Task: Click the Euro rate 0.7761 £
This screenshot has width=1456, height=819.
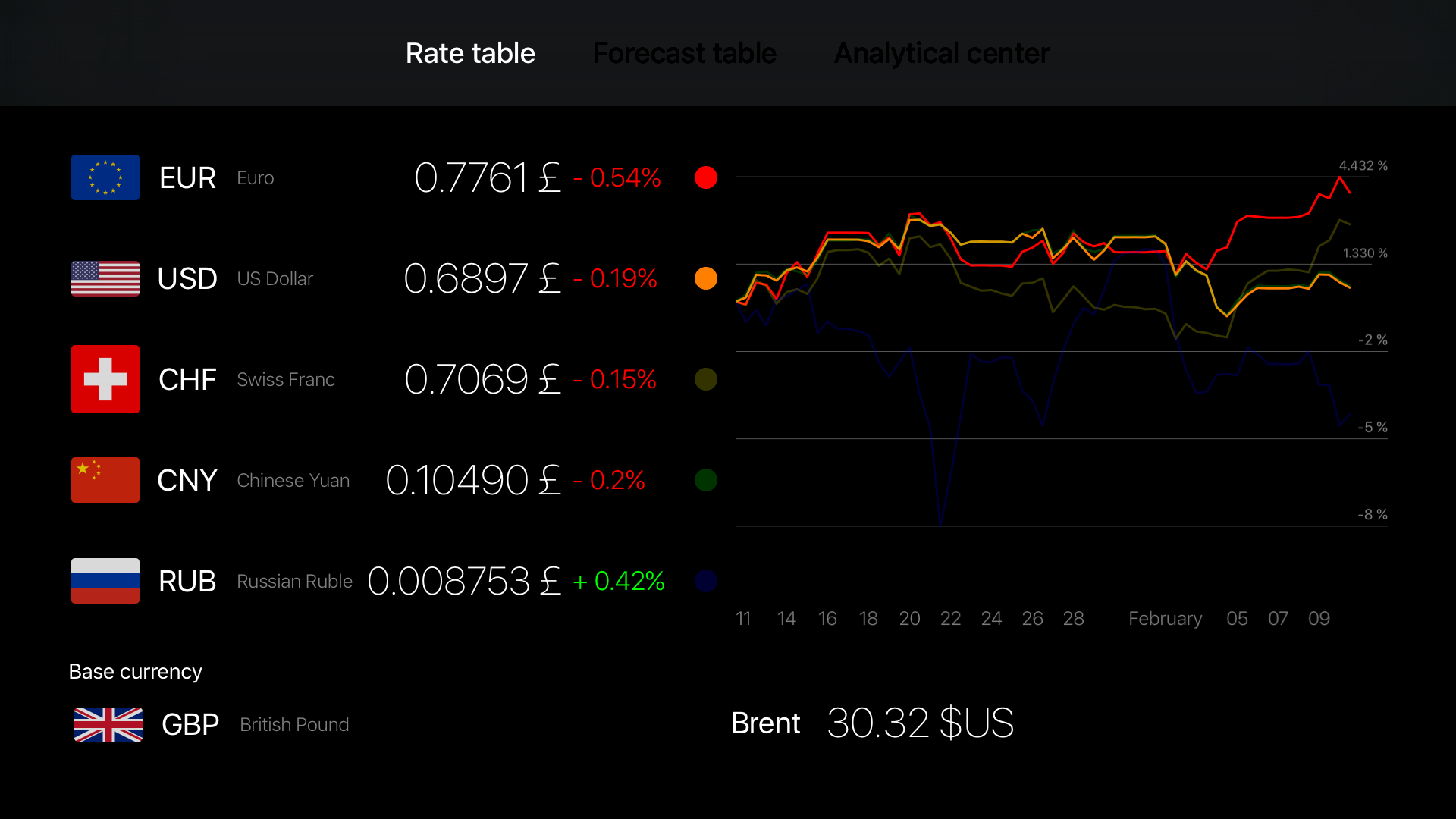Action: click(x=488, y=177)
